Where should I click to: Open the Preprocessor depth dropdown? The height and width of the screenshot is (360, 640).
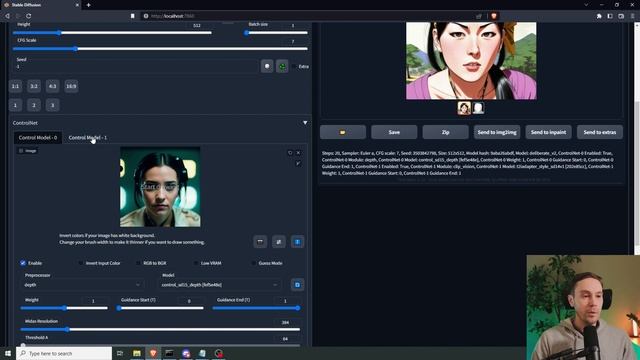[82, 284]
